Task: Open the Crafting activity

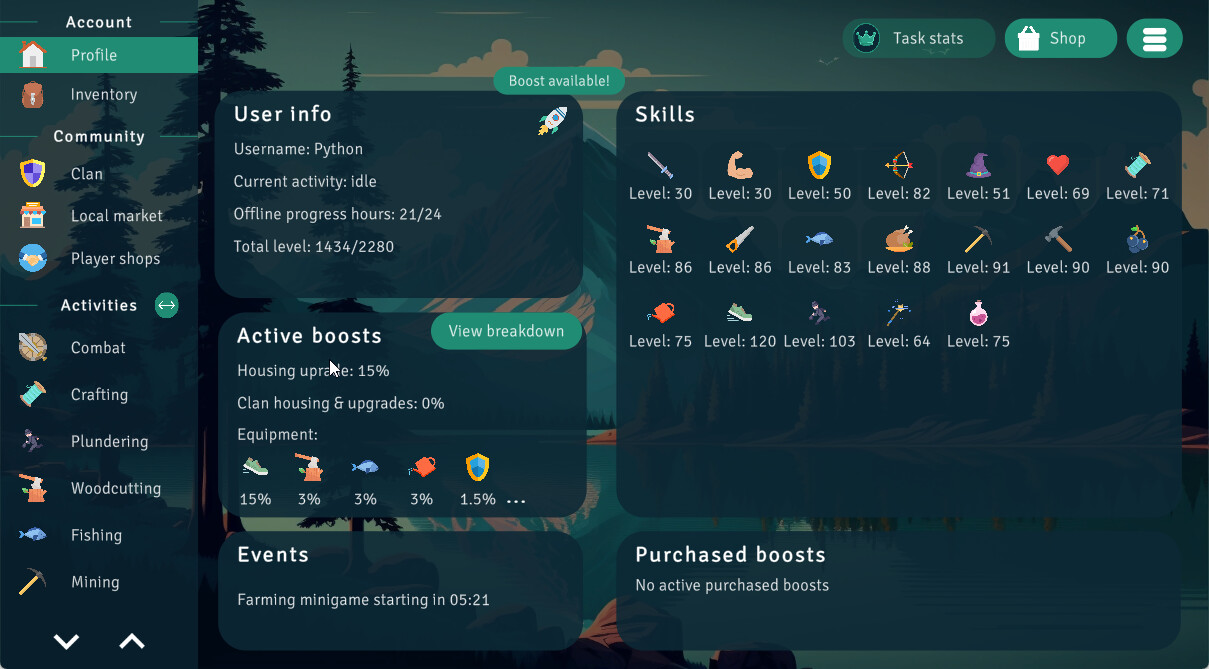Action: pos(99,394)
